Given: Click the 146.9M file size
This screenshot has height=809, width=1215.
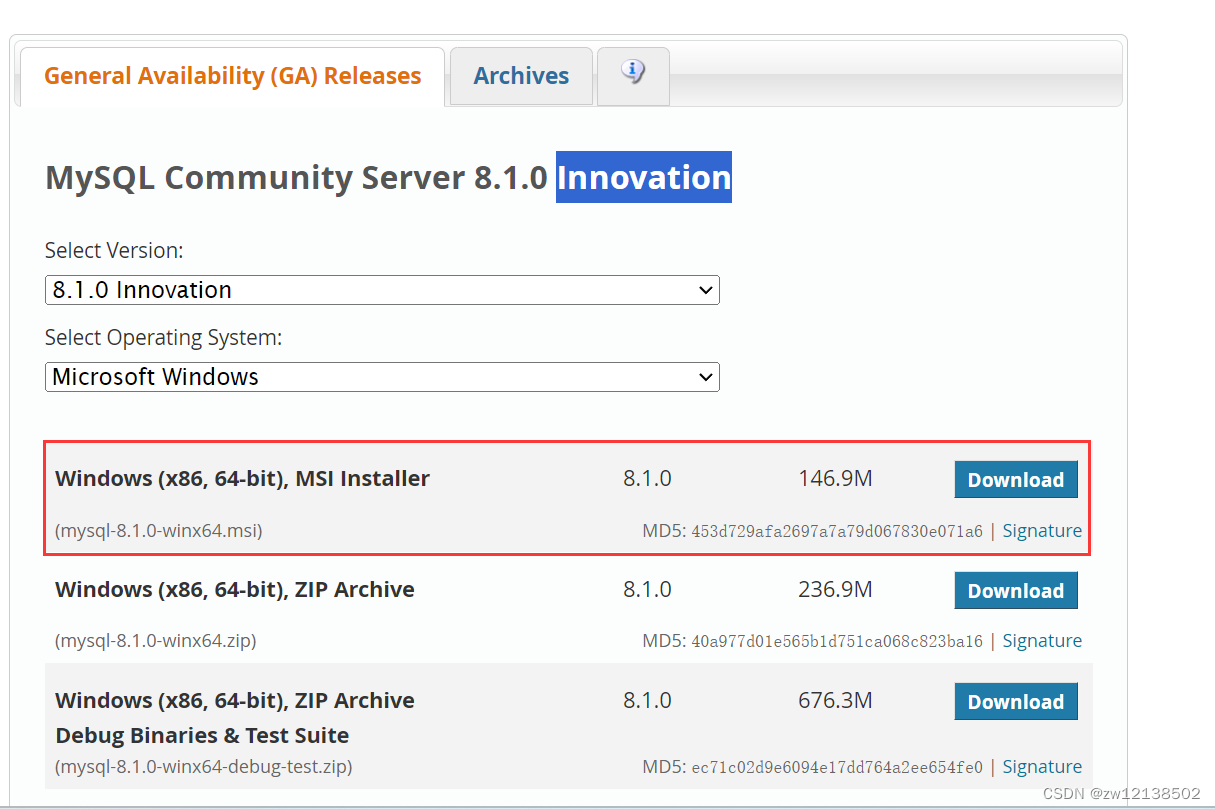Looking at the screenshot, I should [835, 479].
